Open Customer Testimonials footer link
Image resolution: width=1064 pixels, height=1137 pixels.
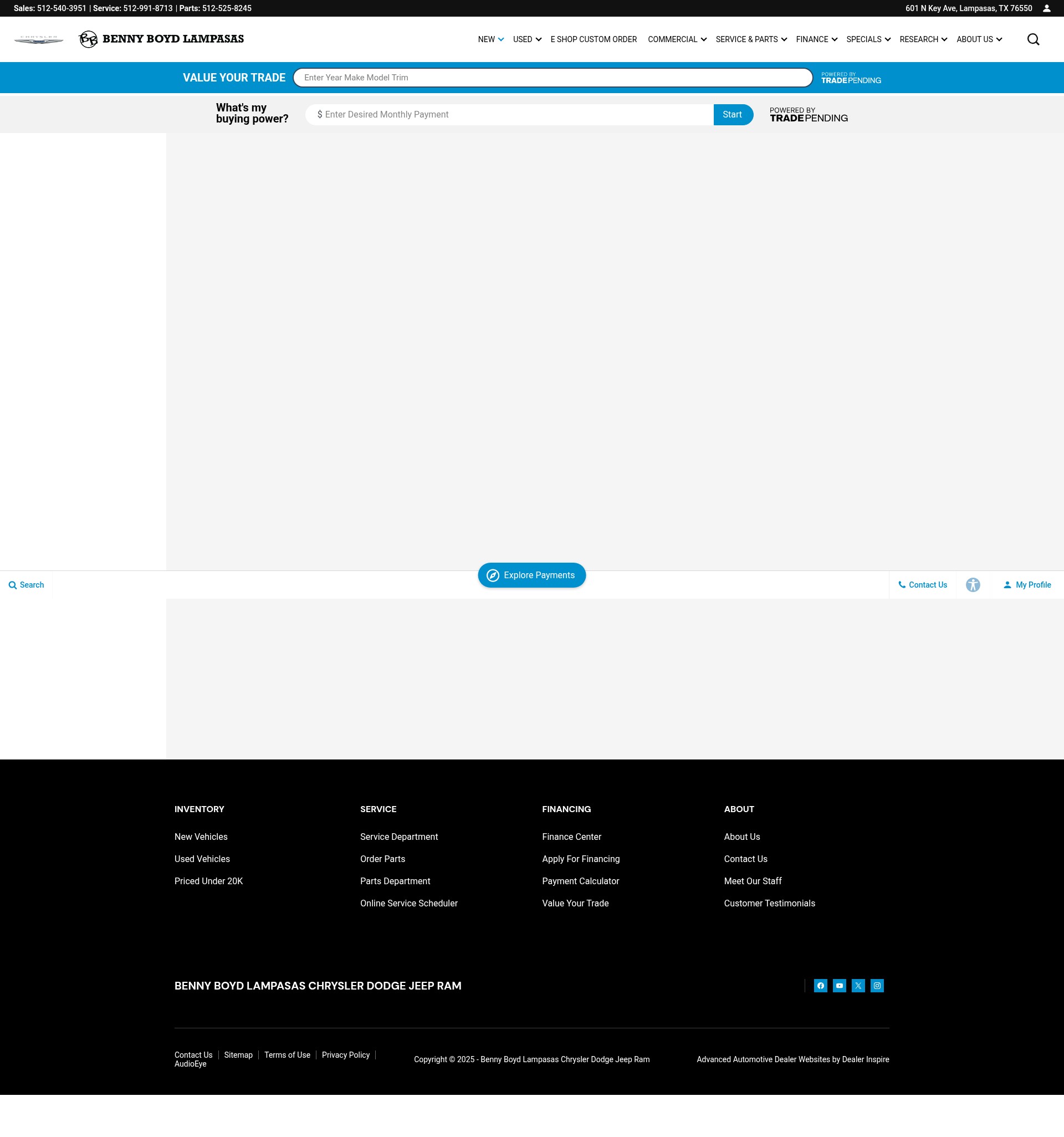click(769, 904)
